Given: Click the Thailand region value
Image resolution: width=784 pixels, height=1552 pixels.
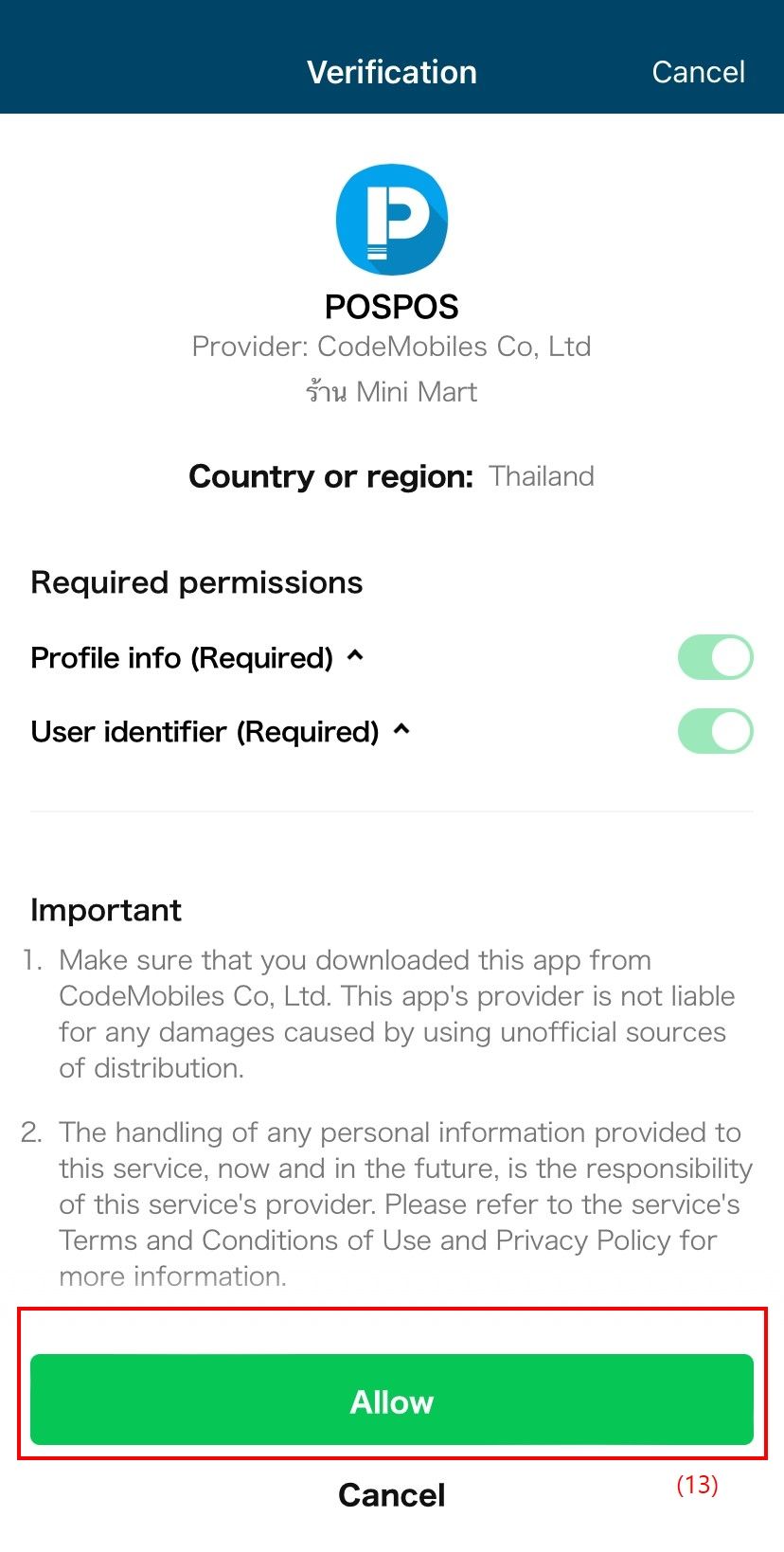Looking at the screenshot, I should 542,476.
